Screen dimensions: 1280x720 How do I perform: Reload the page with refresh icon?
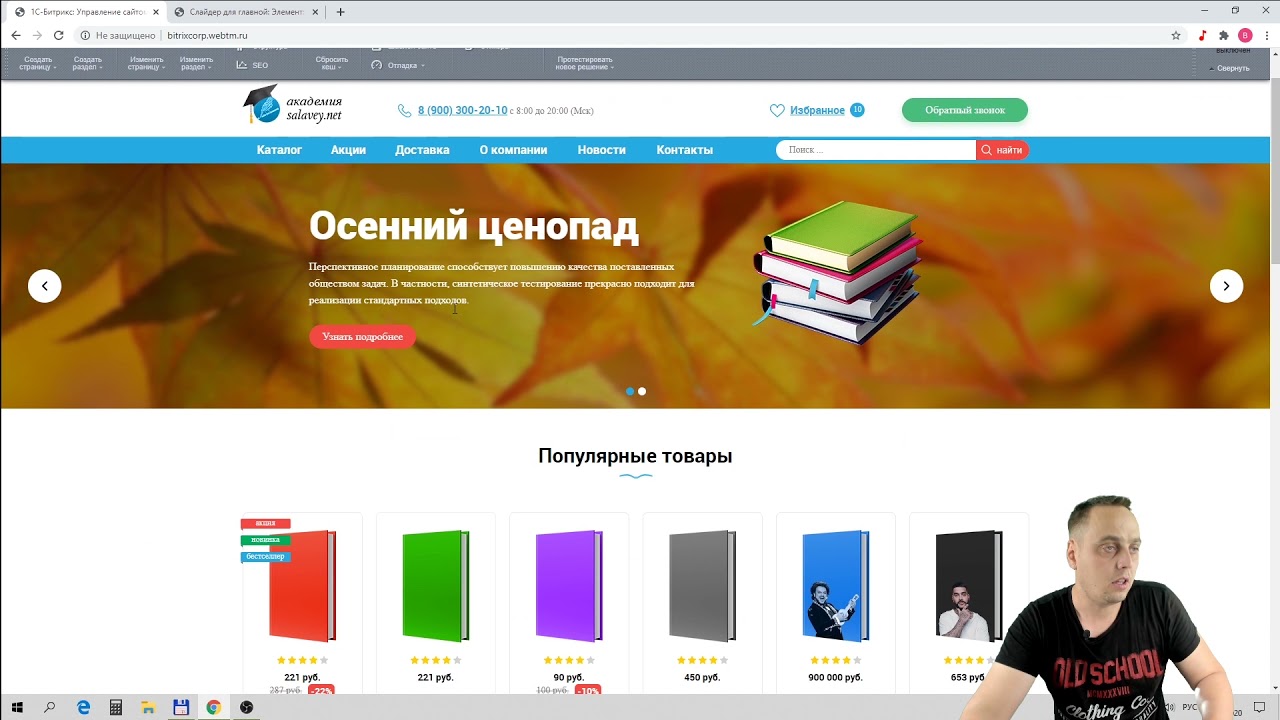pyautogui.click(x=58, y=35)
